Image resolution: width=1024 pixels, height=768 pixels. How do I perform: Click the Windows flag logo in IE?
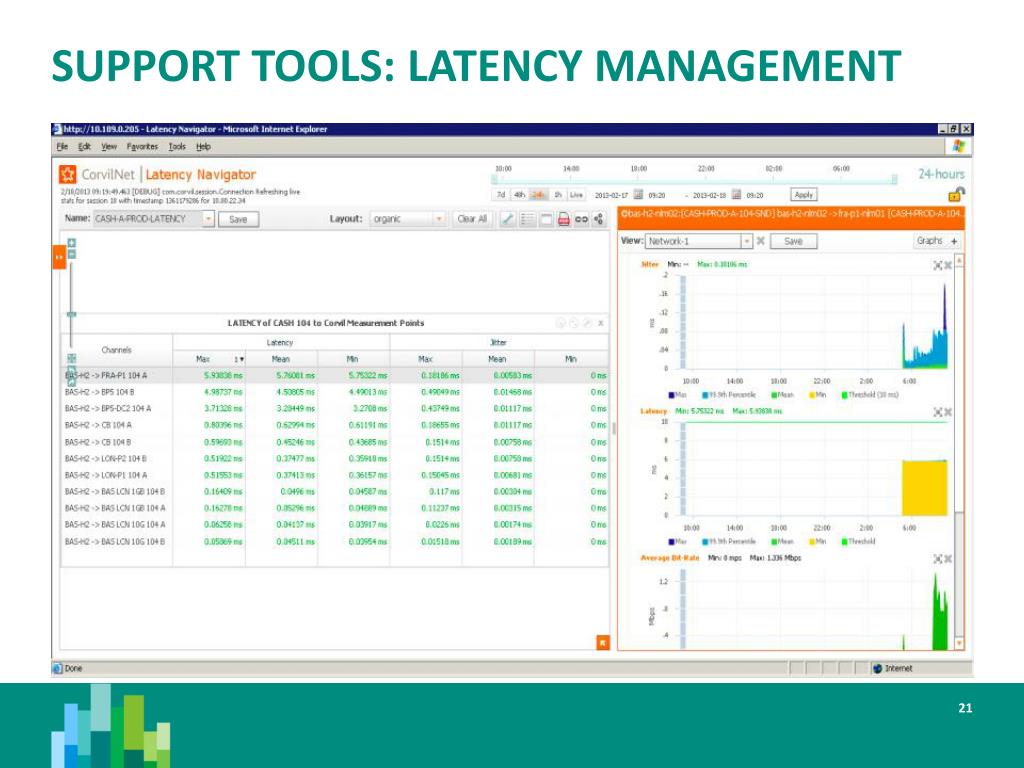[x=959, y=146]
